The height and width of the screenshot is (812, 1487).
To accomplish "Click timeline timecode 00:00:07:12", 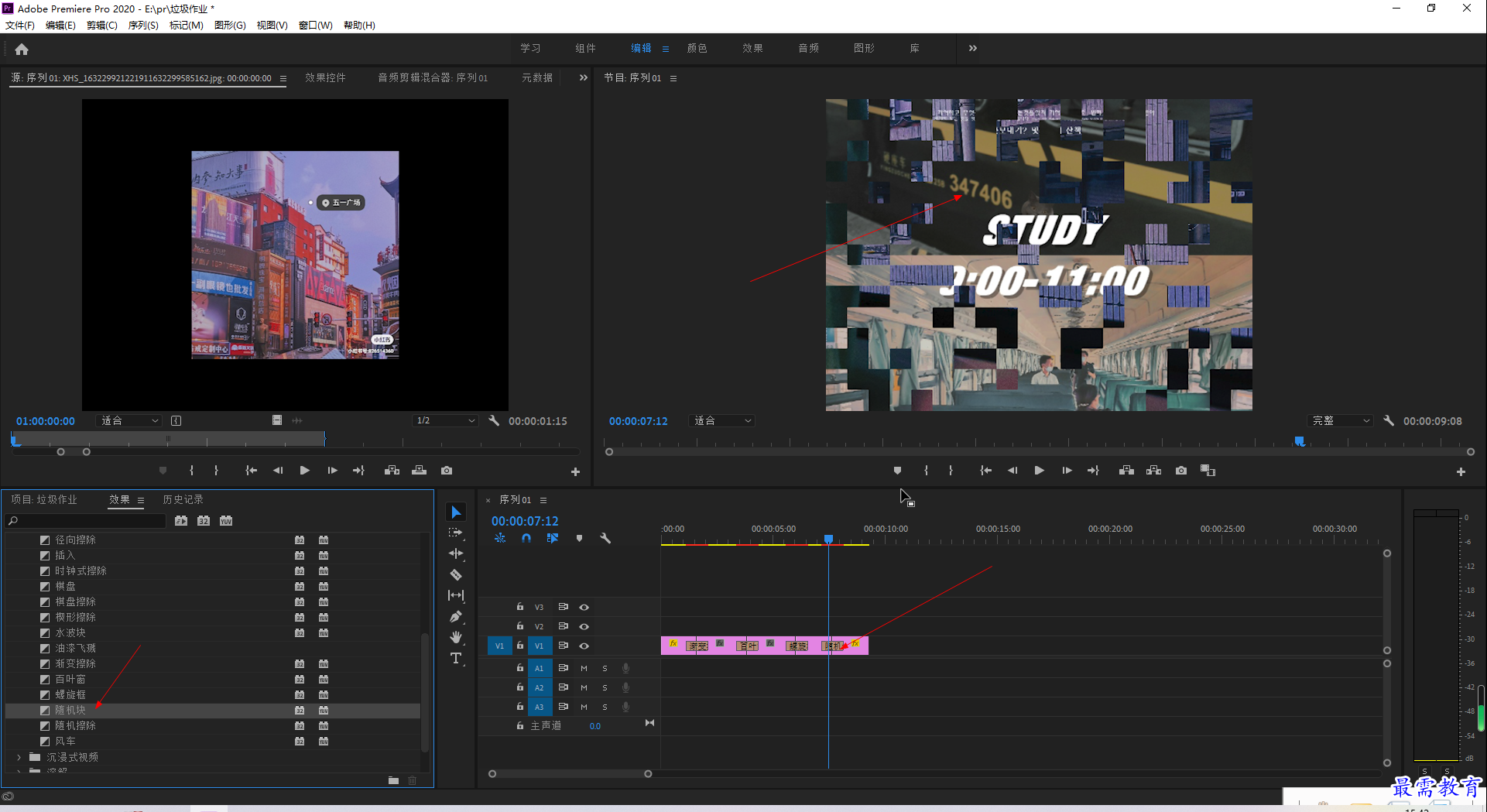I will point(525,521).
